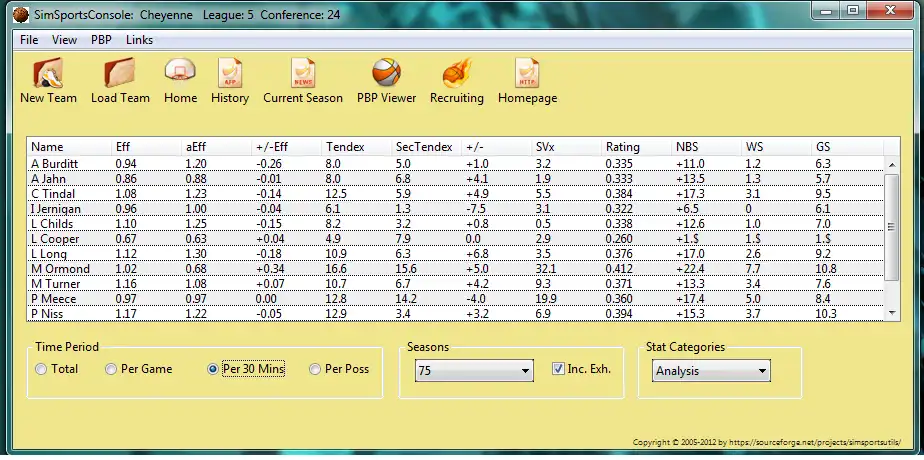
Task: Select the L Cooper row
Action: (456, 239)
